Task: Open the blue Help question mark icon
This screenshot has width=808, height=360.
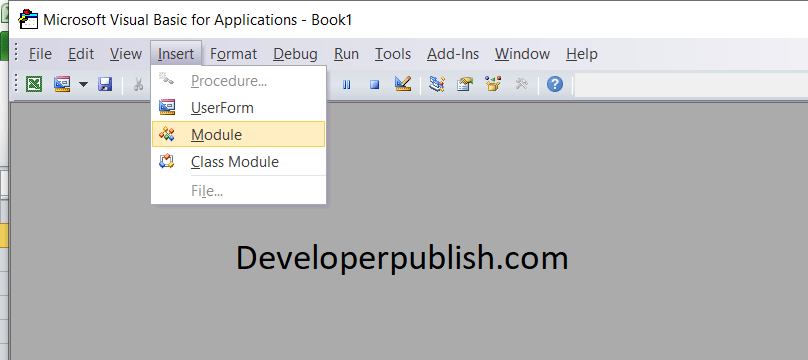Action: pos(554,84)
